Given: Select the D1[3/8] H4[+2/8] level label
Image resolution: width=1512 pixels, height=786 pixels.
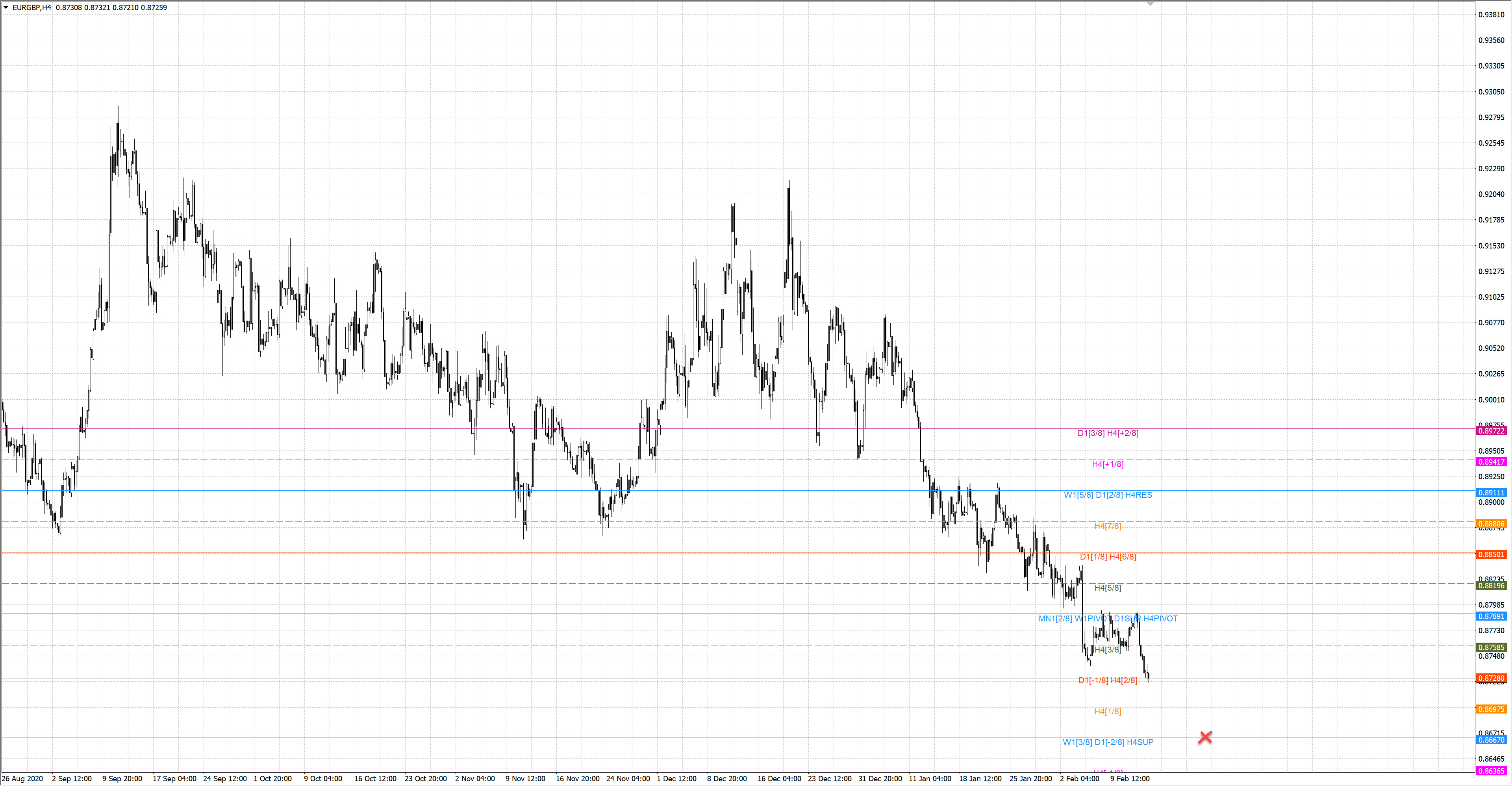Looking at the screenshot, I should pyautogui.click(x=1108, y=433).
